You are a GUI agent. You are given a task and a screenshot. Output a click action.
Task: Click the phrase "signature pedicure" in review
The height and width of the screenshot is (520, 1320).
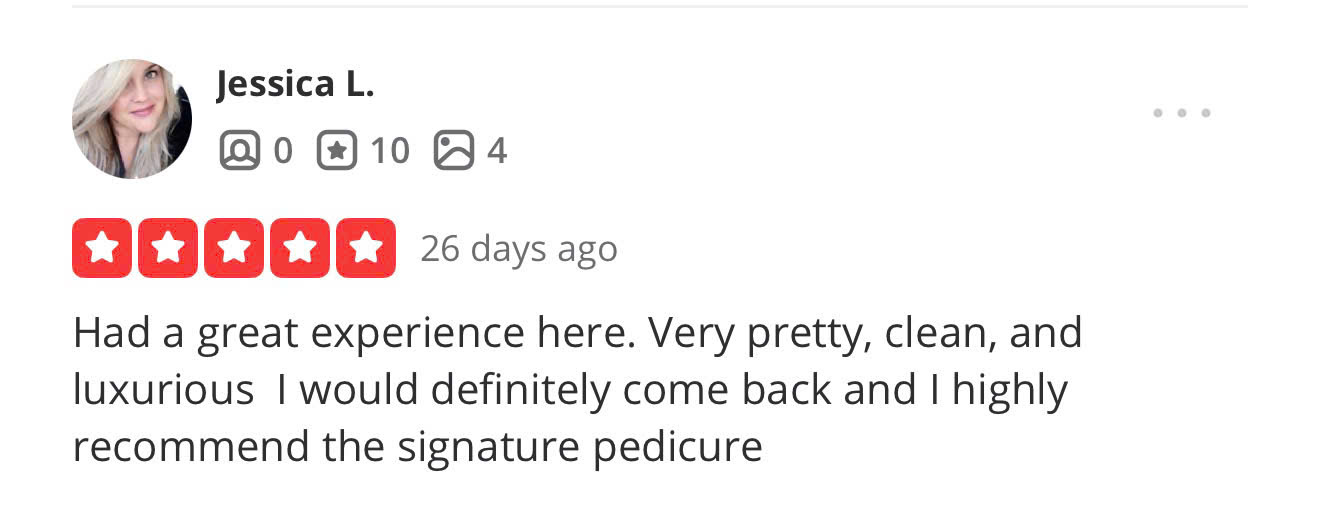point(580,446)
